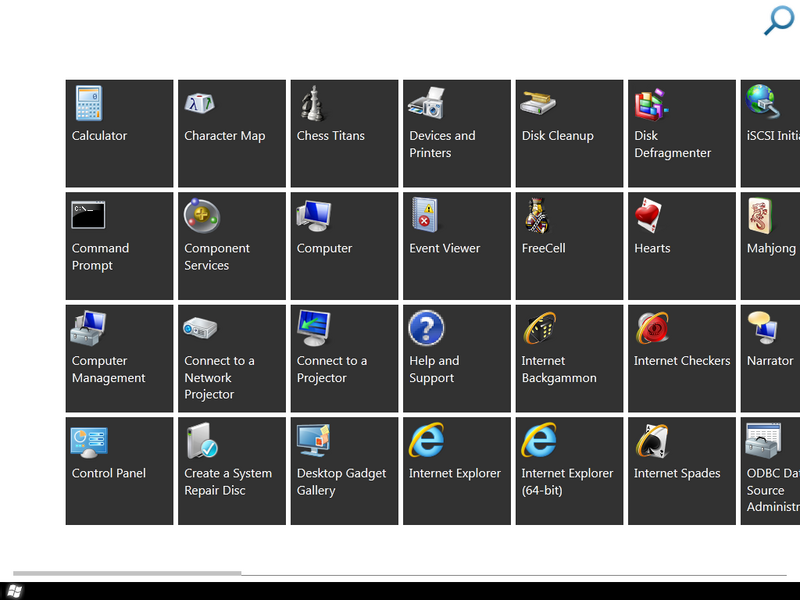
Task: Click 'Command Prompt' label text
Action: tap(100, 257)
